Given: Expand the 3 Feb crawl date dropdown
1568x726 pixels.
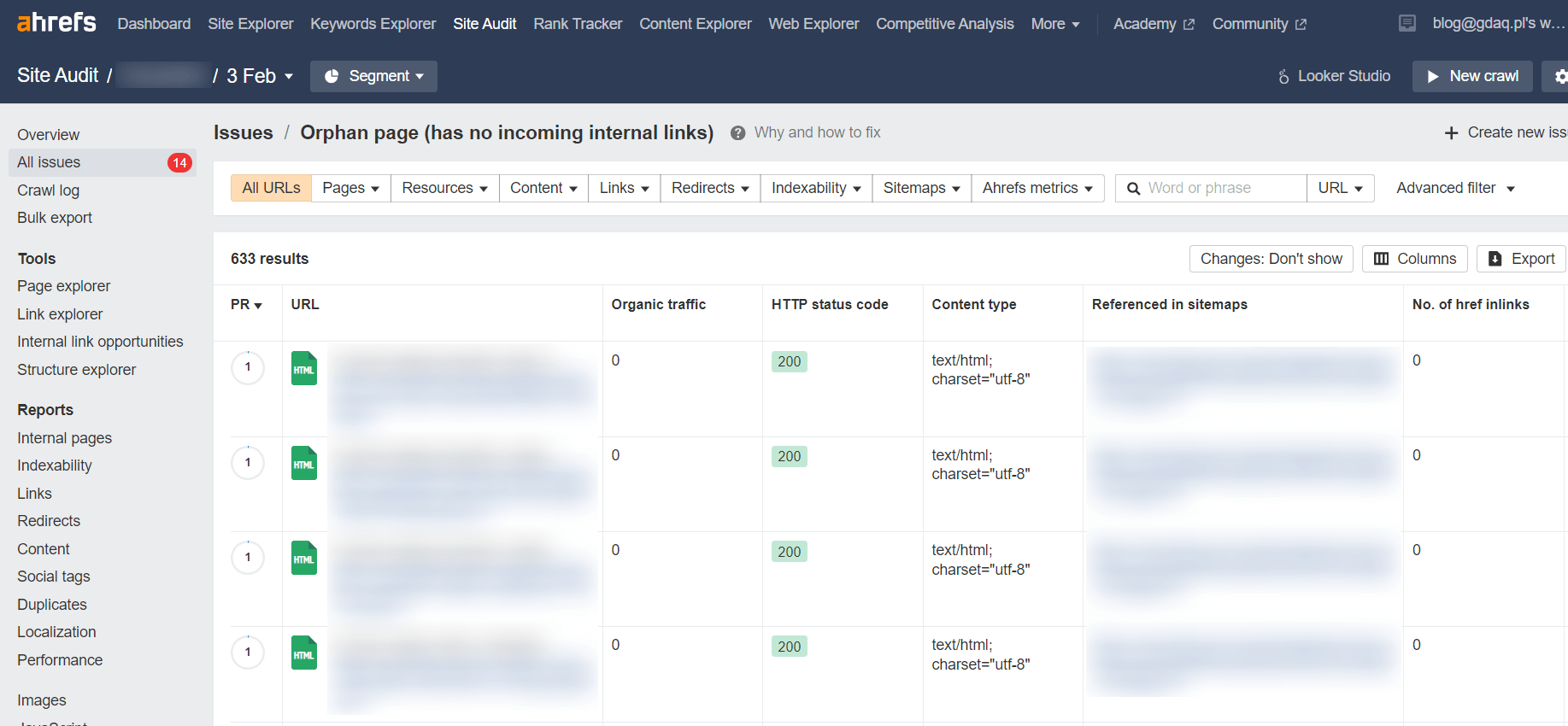Looking at the screenshot, I should point(260,76).
